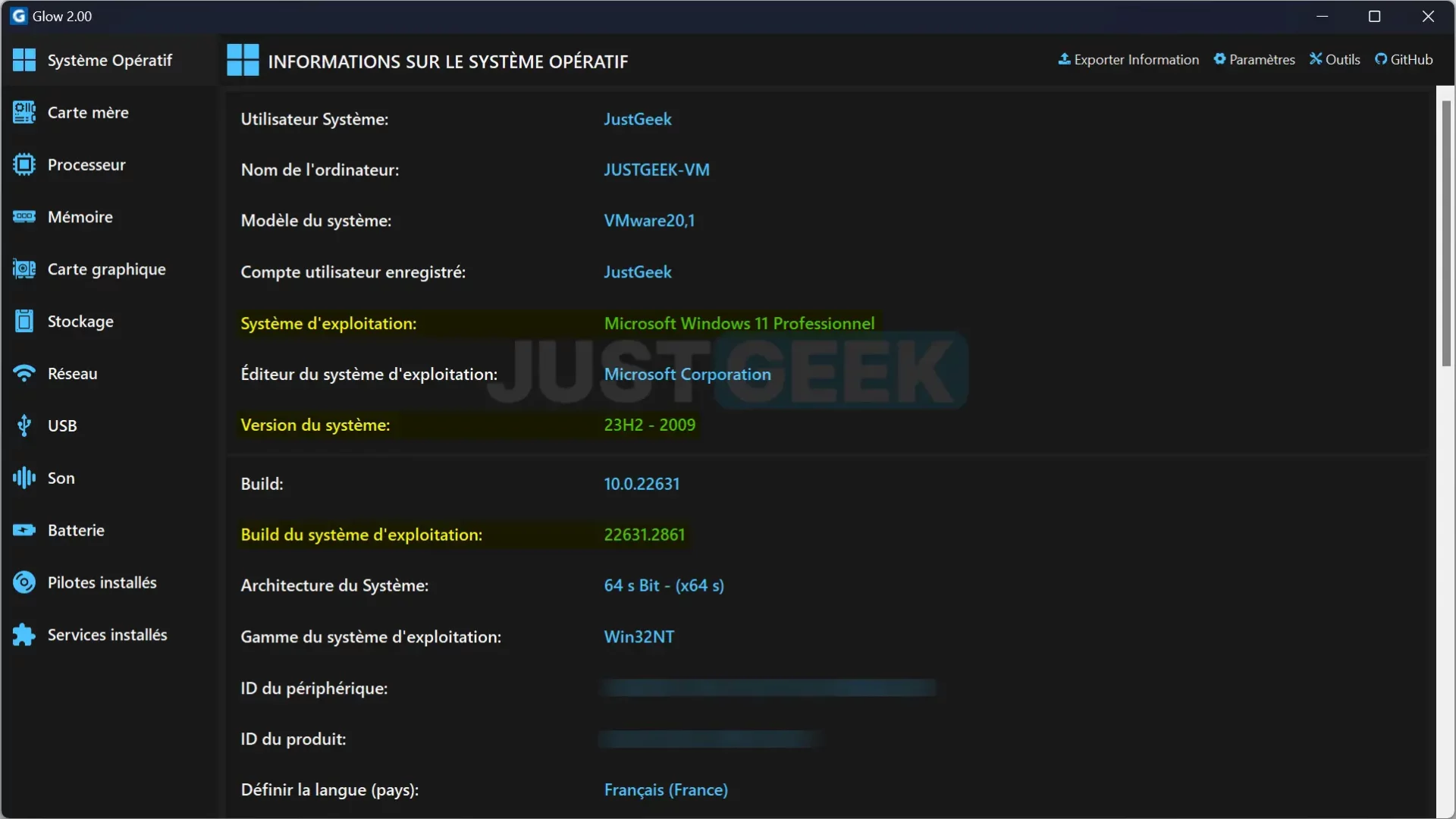
Task: Click the VMware20,1 system model value
Action: [x=649, y=221]
